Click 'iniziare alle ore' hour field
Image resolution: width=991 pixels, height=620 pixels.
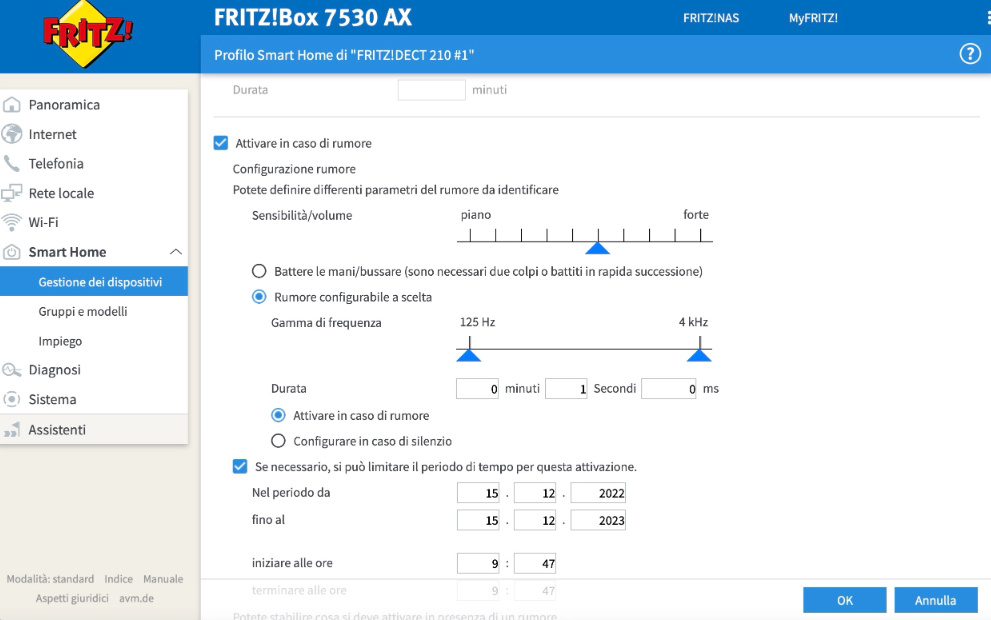click(478, 563)
